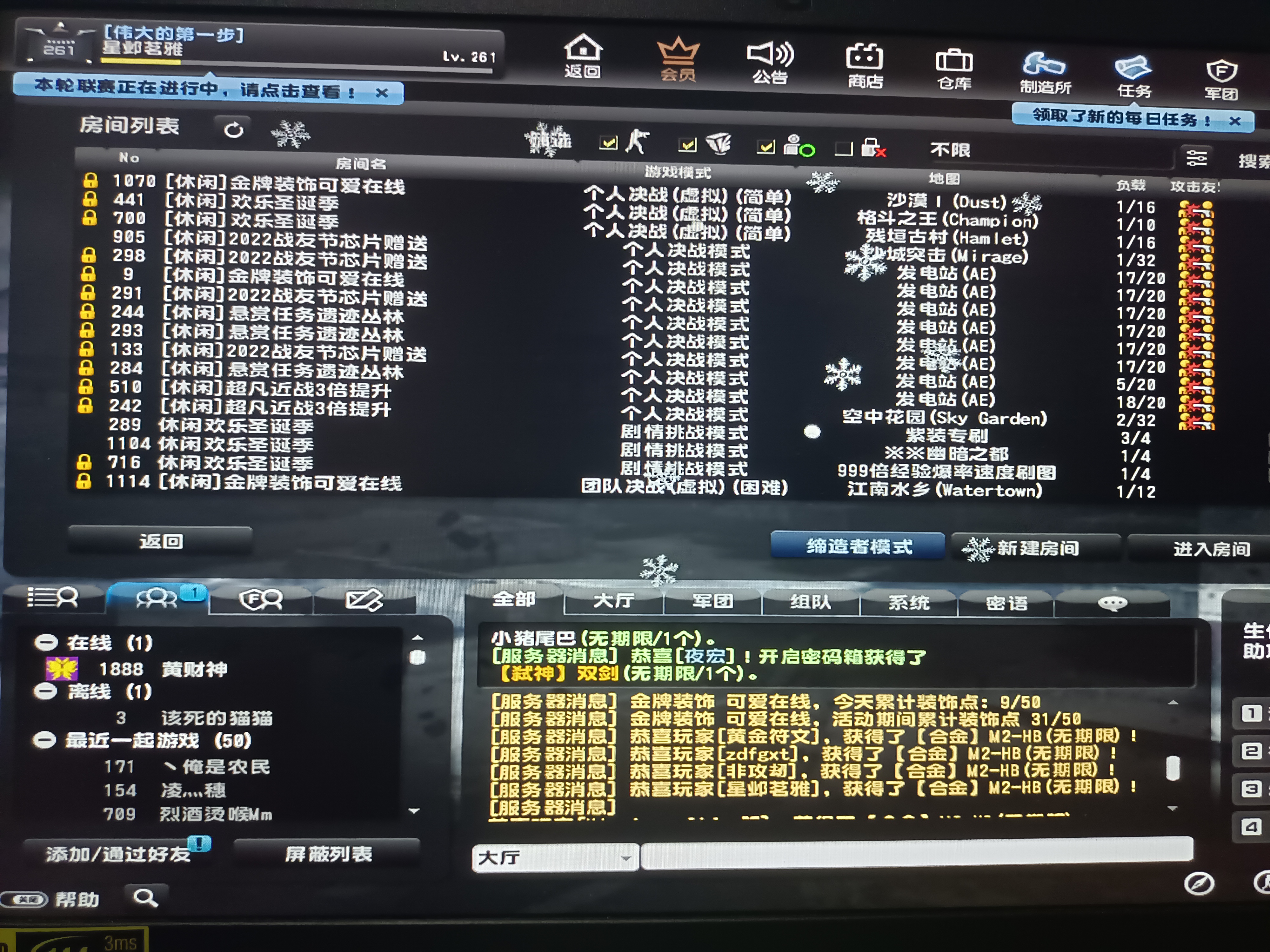This screenshot has width=1270, height=952.
Task: Toggle the wing mode filter checkbox
Action: pyautogui.click(x=687, y=145)
